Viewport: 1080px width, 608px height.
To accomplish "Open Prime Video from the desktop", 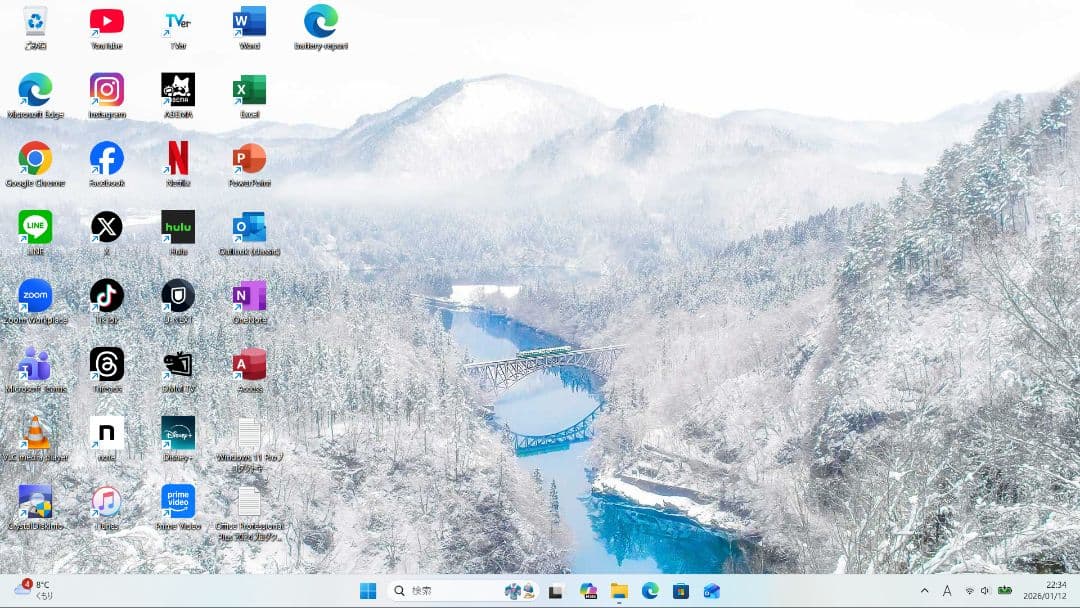I will (177, 502).
